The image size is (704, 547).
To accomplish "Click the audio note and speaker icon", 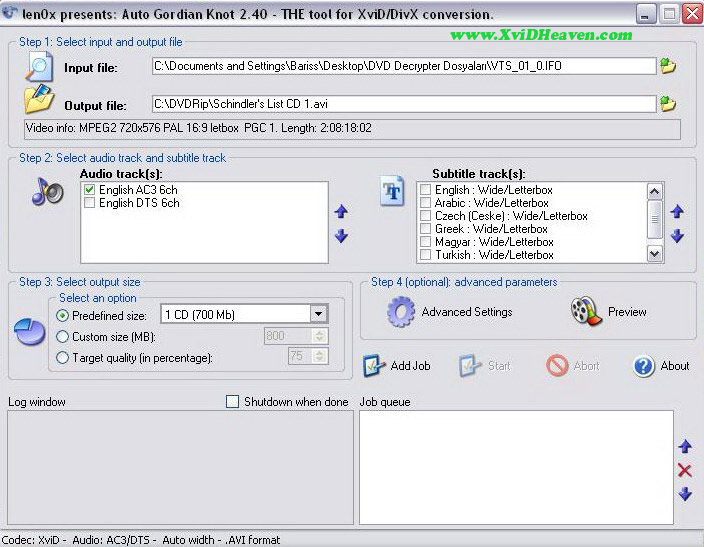I will click(48, 191).
